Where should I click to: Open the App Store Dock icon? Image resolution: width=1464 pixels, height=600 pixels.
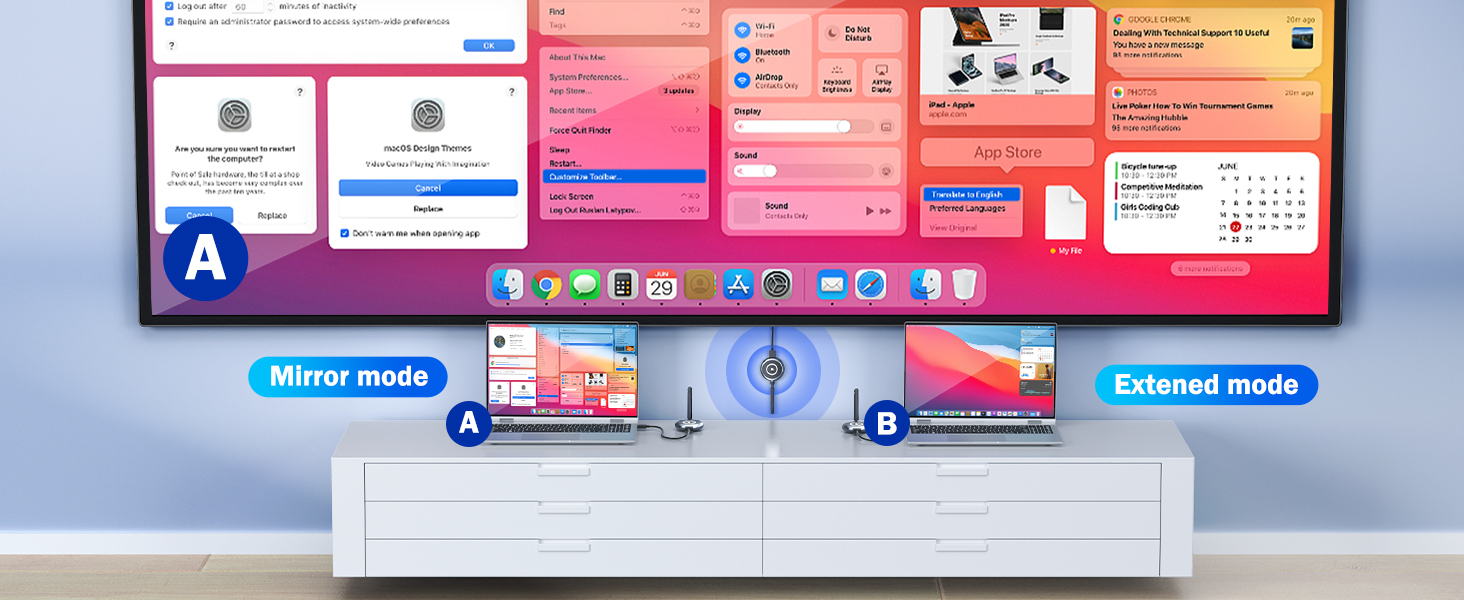pos(738,285)
